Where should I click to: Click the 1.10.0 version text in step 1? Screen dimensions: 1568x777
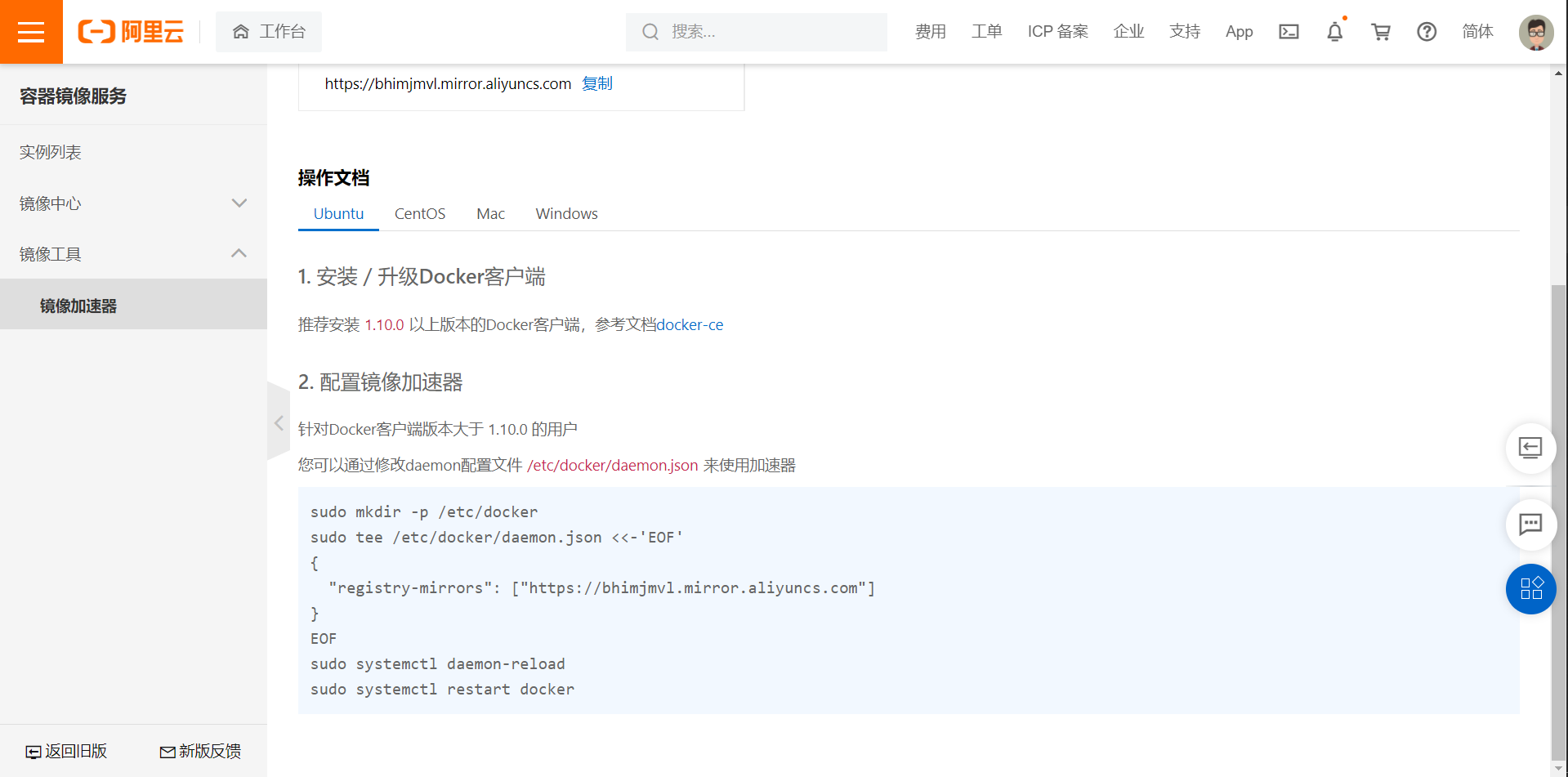tap(384, 325)
